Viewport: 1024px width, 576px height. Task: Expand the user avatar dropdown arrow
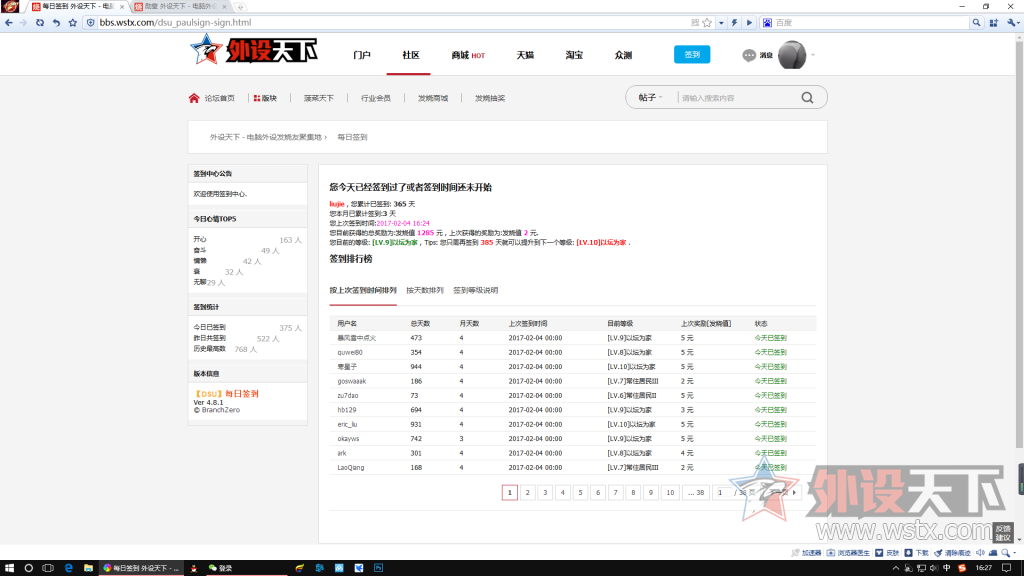[x=813, y=55]
